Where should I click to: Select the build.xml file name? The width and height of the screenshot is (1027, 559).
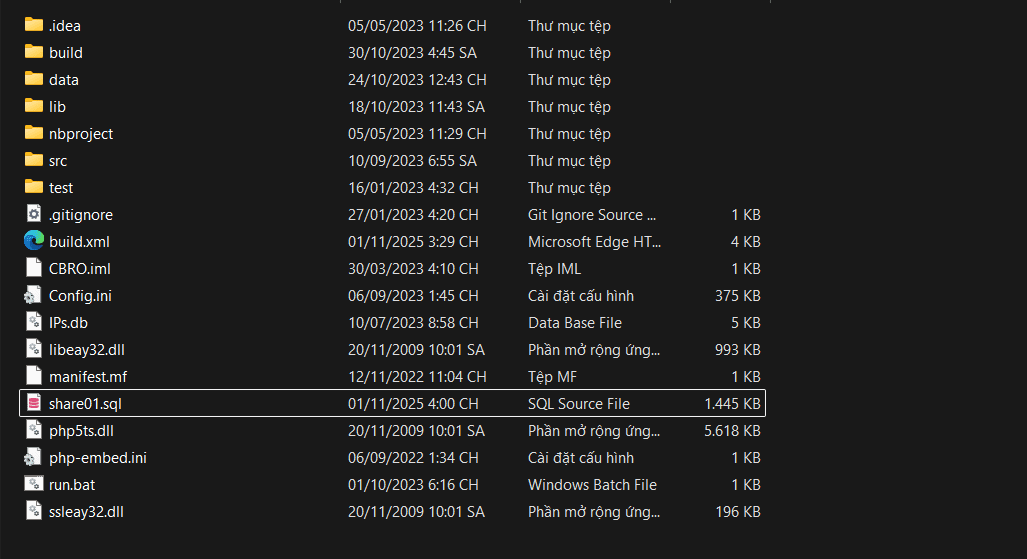click(79, 241)
